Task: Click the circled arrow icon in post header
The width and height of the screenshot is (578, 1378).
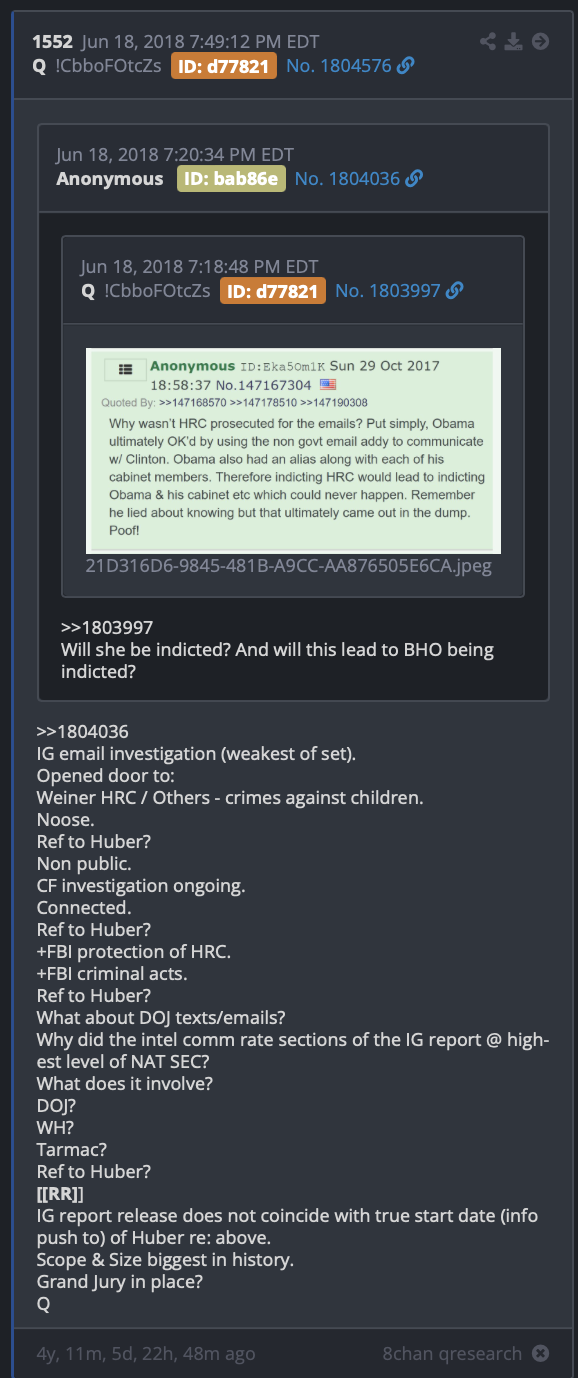Action: pos(540,41)
